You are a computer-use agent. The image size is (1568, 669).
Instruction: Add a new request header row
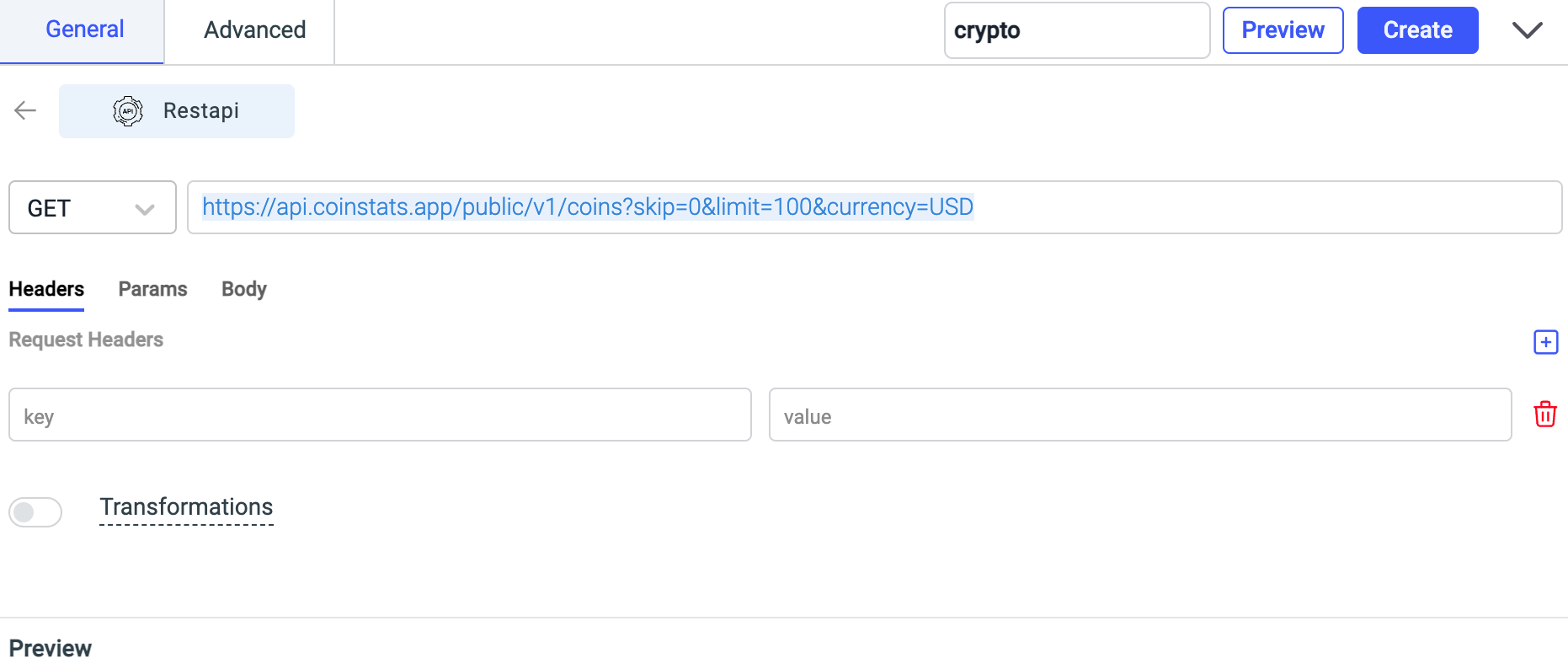click(x=1545, y=342)
